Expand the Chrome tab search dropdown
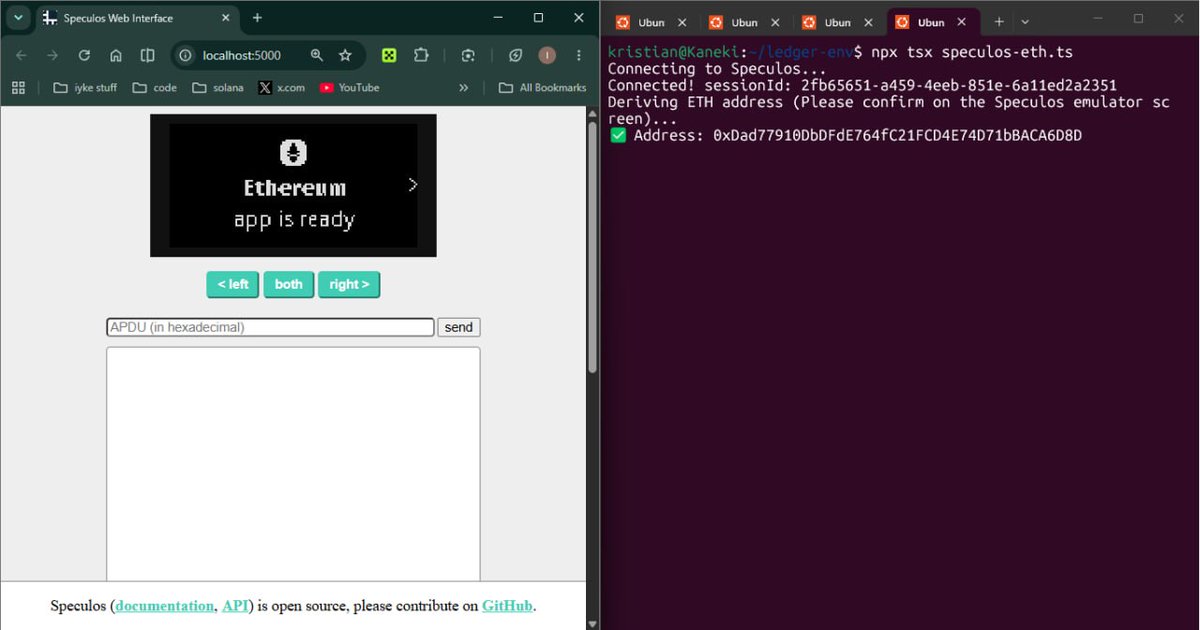This screenshot has width=1200, height=630. 18,18
